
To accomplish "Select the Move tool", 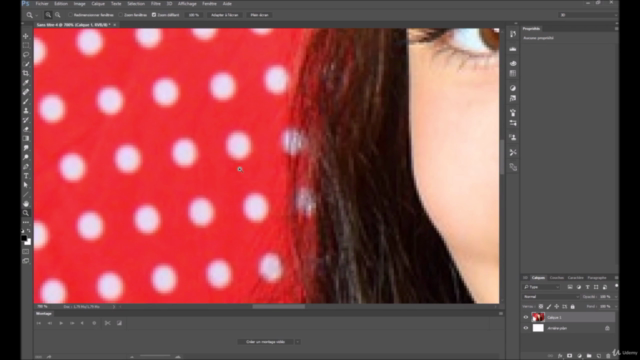I will [x=26, y=36].
